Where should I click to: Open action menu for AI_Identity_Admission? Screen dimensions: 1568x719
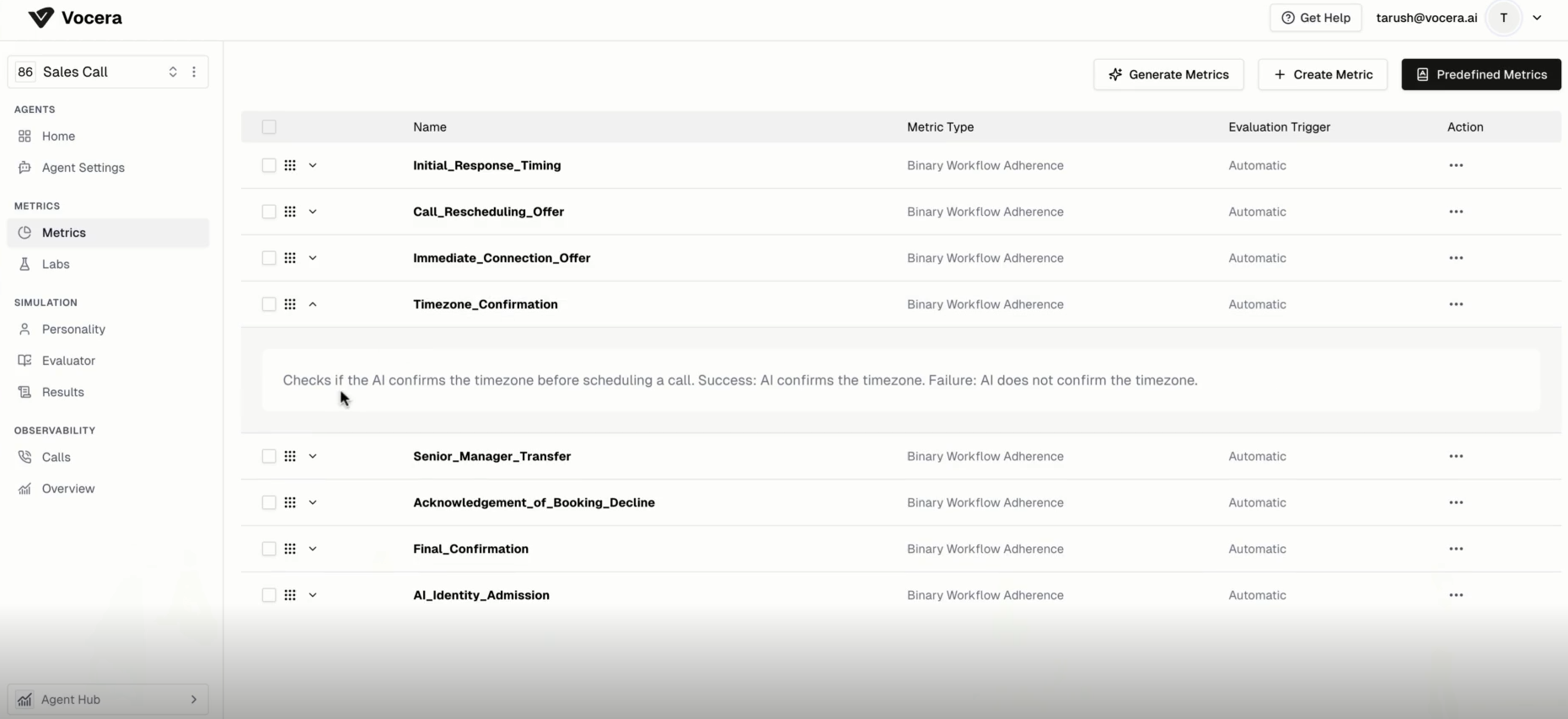(x=1456, y=595)
